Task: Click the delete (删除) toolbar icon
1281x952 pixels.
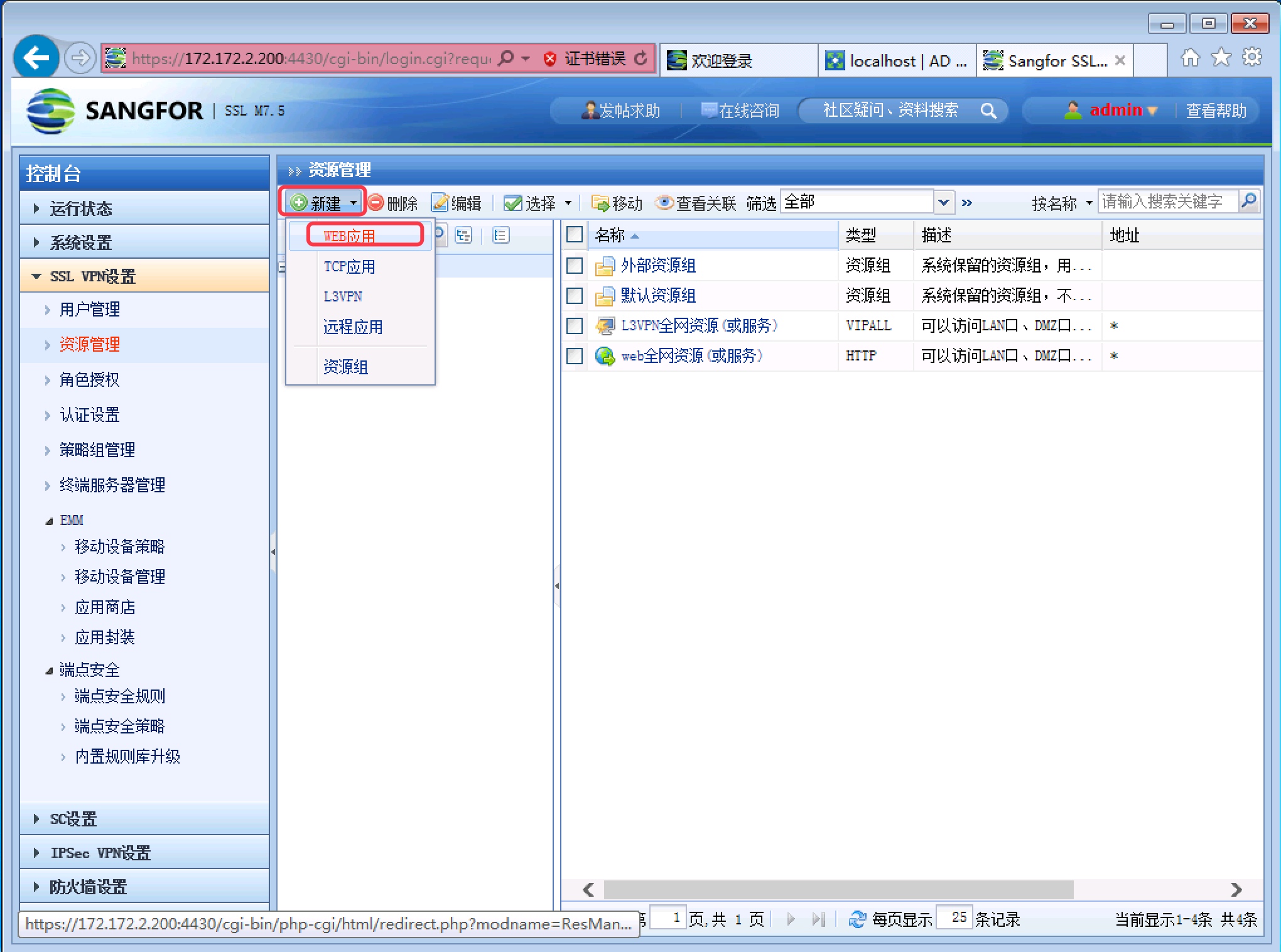Action: point(377,203)
